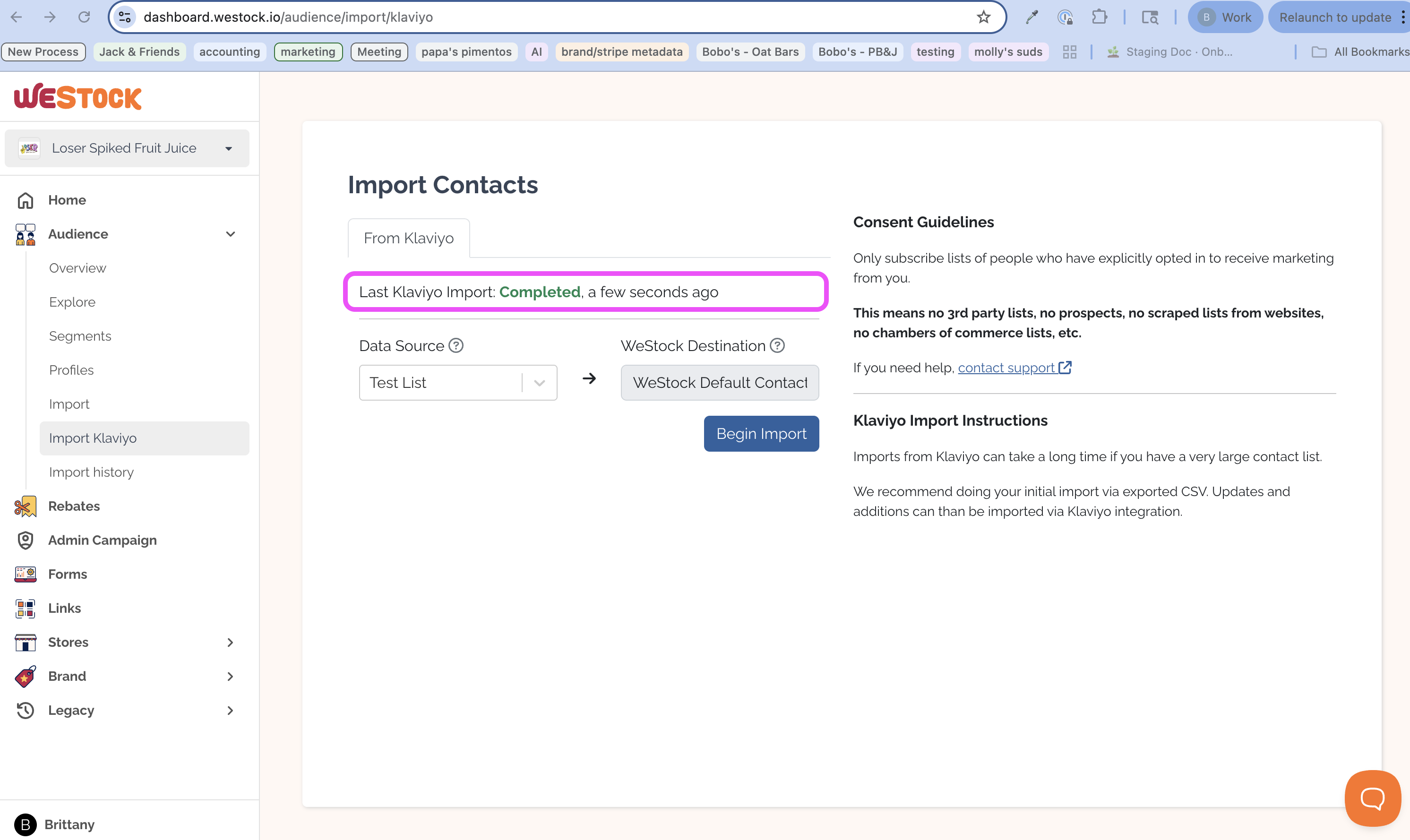Click the WeStock Default Contact destination field
Image resolution: width=1410 pixels, height=840 pixels.
click(x=720, y=383)
